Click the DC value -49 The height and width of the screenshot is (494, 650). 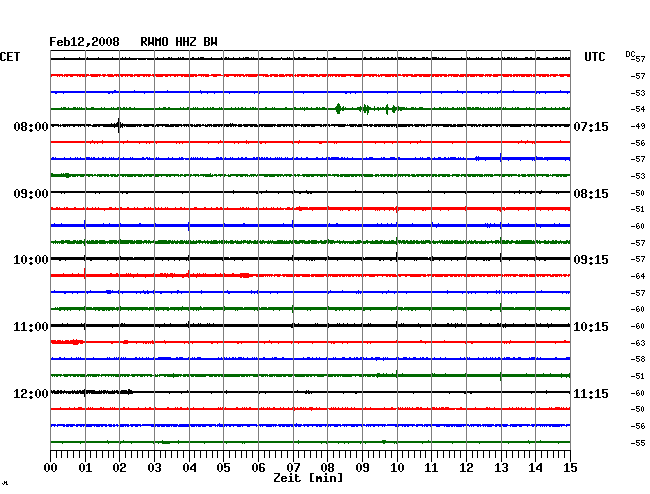tap(638, 126)
